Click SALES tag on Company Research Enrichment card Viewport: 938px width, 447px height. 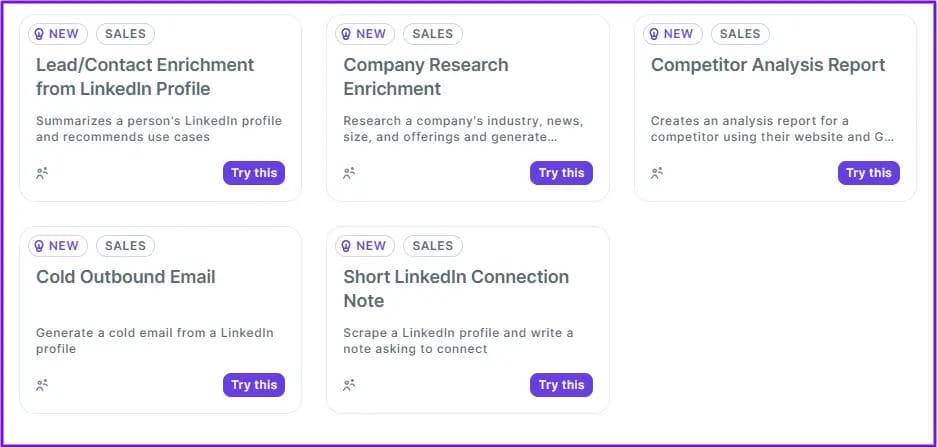click(433, 34)
